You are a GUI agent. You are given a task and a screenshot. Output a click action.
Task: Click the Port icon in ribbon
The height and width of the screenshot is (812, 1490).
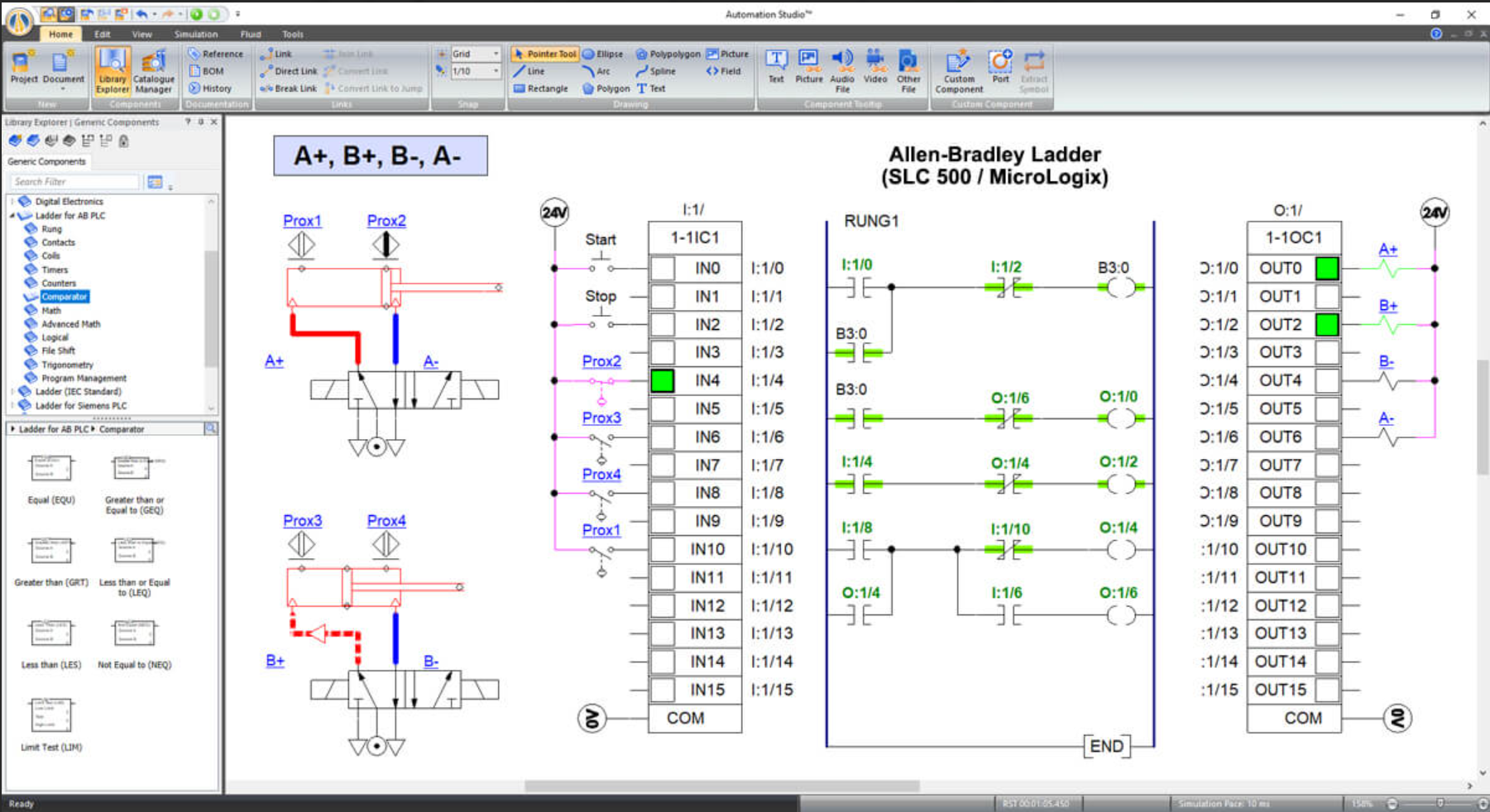pyautogui.click(x=1000, y=66)
